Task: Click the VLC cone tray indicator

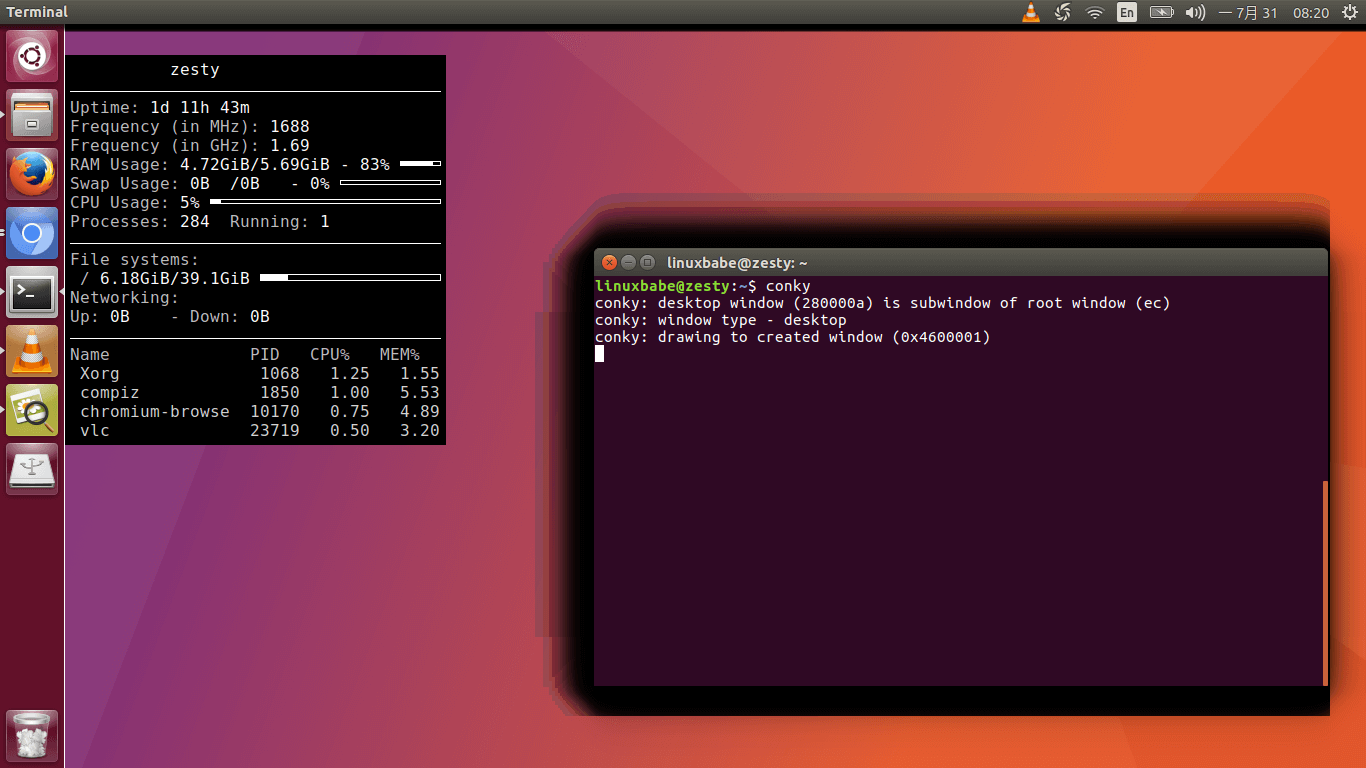Action: pos(1031,13)
